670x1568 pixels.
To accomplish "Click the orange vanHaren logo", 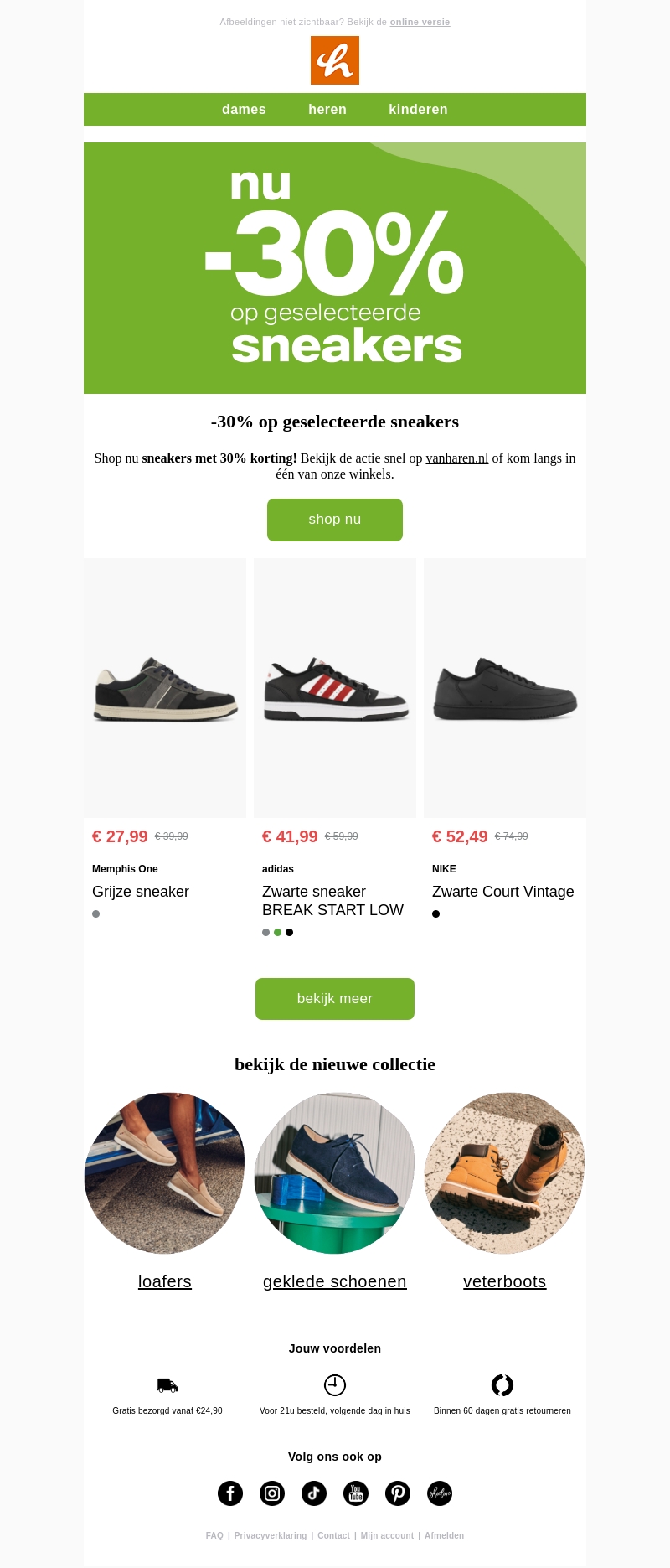I will tap(335, 60).
